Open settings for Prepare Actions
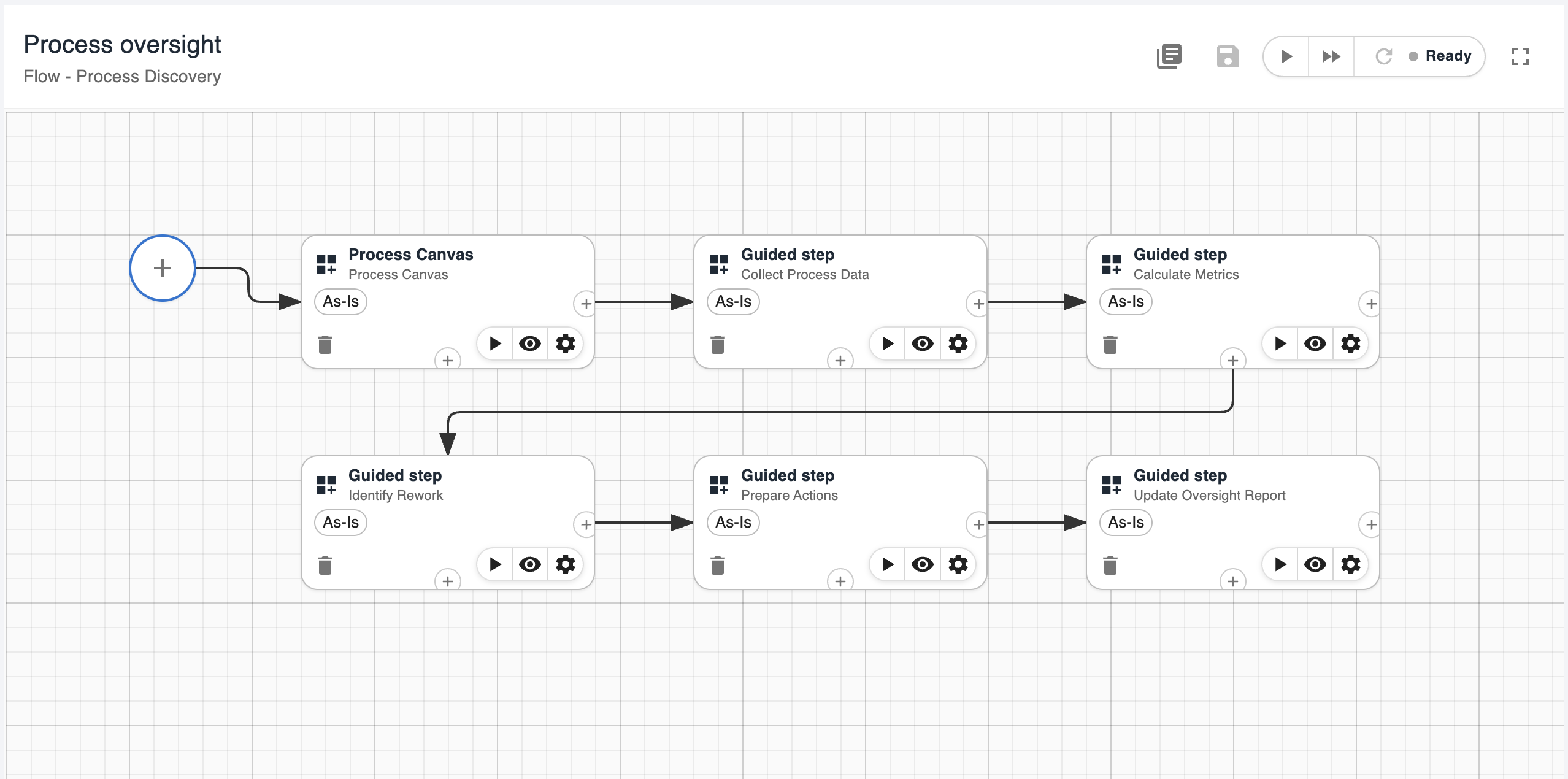The width and height of the screenshot is (1568, 779). click(958, 564)
